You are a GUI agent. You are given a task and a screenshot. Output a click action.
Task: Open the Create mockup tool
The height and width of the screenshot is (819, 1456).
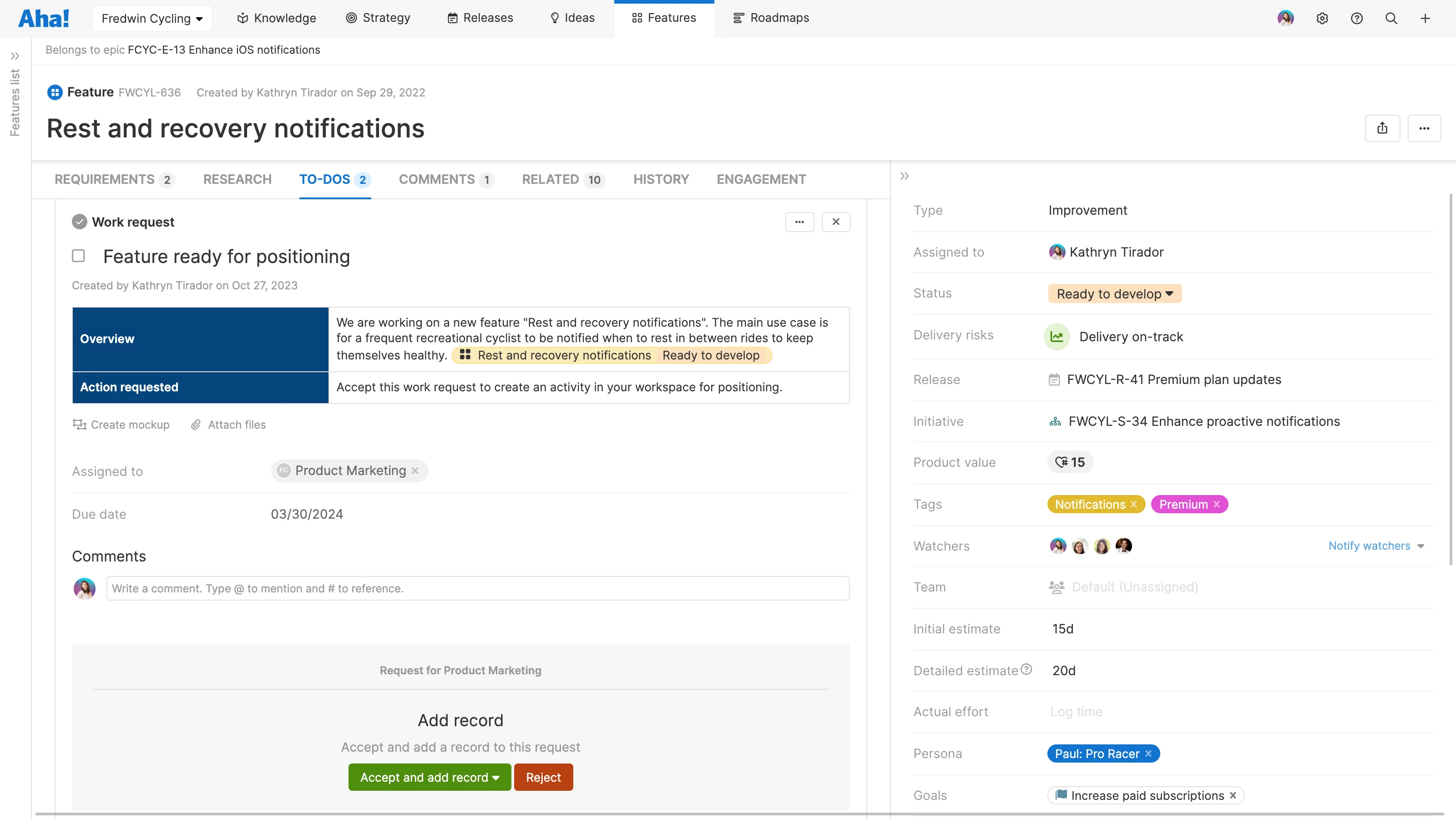coord(121,425)
